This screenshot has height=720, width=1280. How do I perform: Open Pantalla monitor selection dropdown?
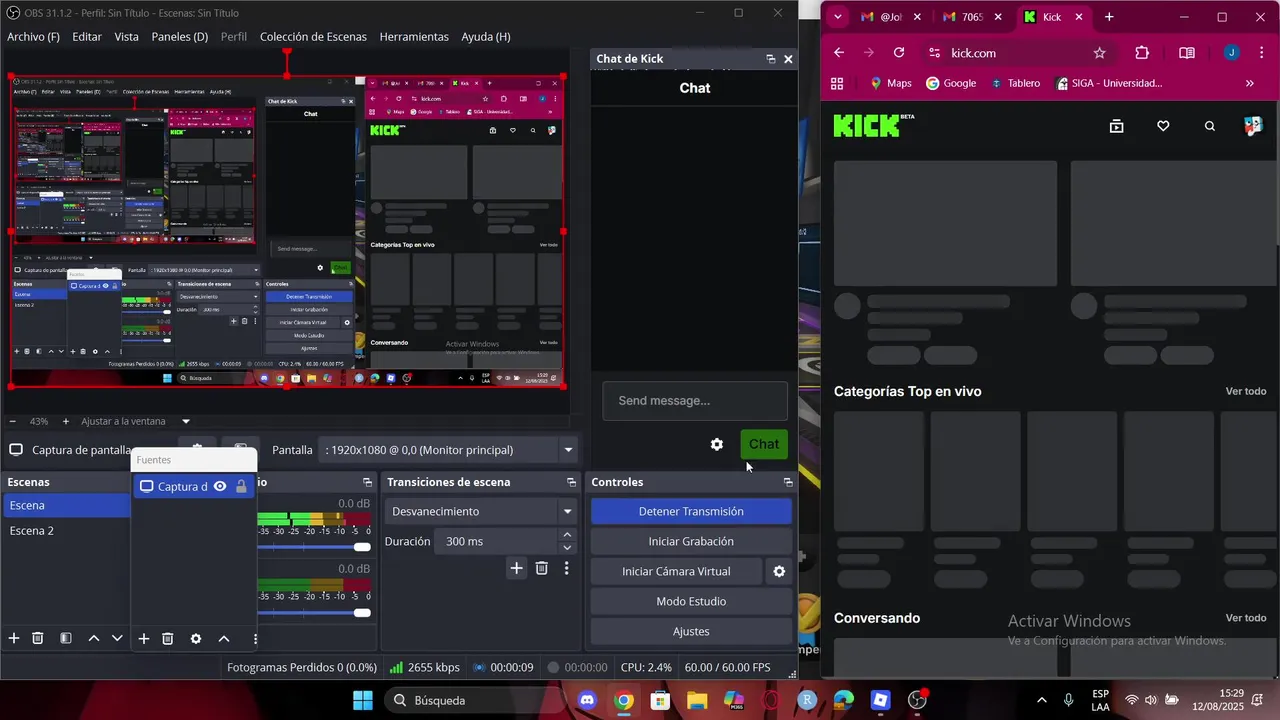[448, 450]
